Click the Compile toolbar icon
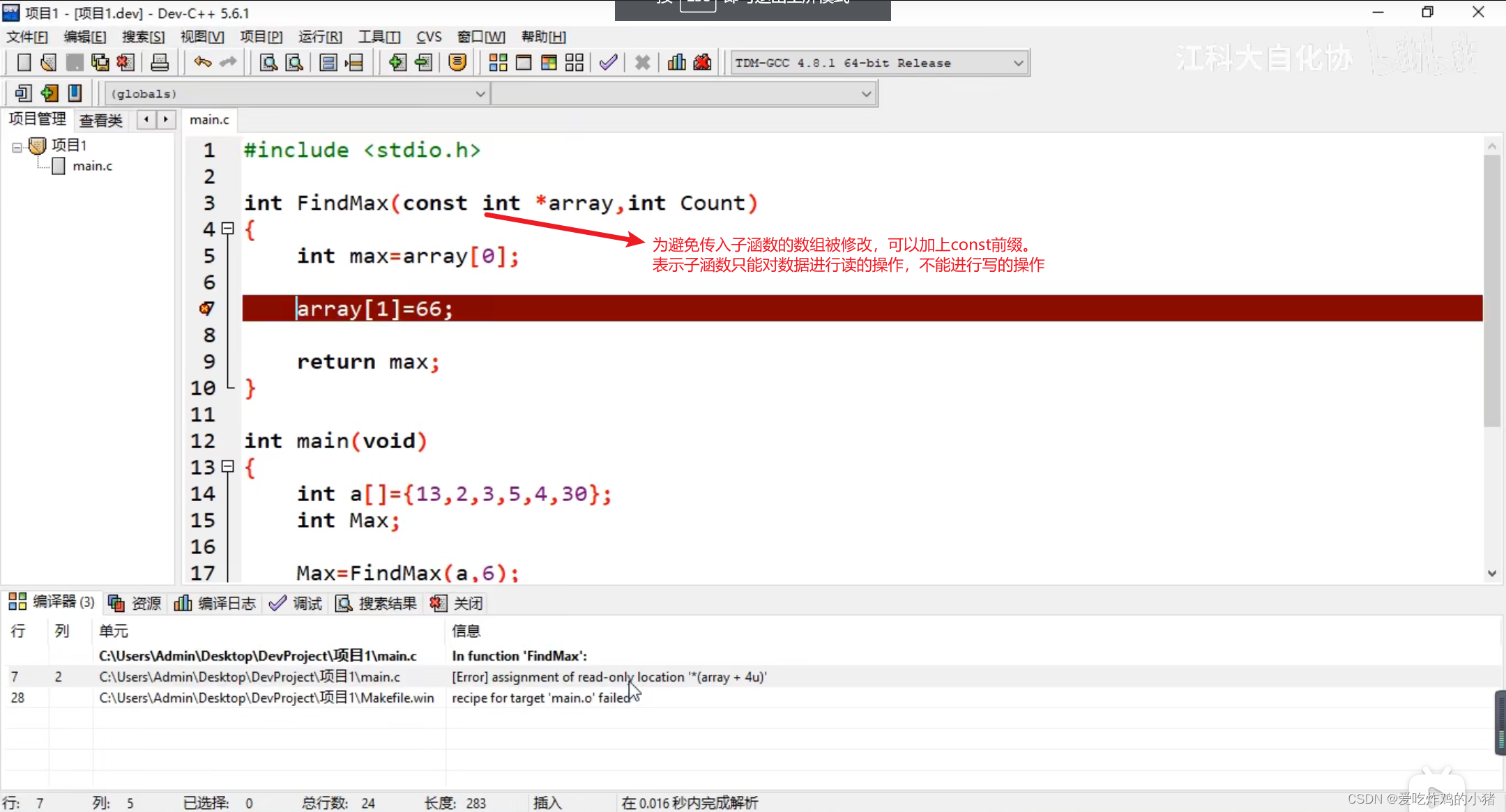1506x812 pixels. [x=498, y=63]
